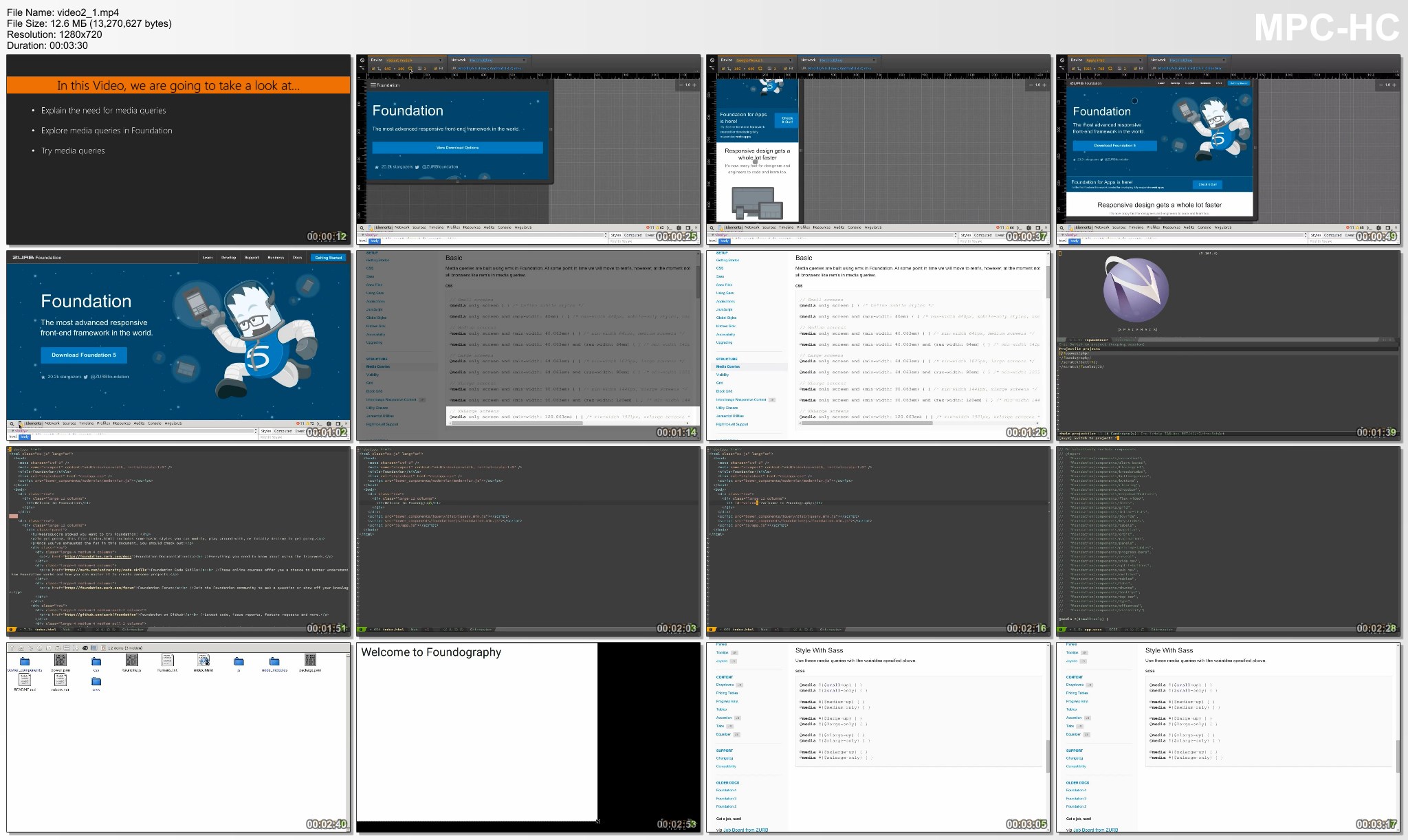Screen dimensions: 1408x840
Task: Open Console tab in 00:00:37 thumbnail
Action: pyautogui.click(x=855, y=228)
